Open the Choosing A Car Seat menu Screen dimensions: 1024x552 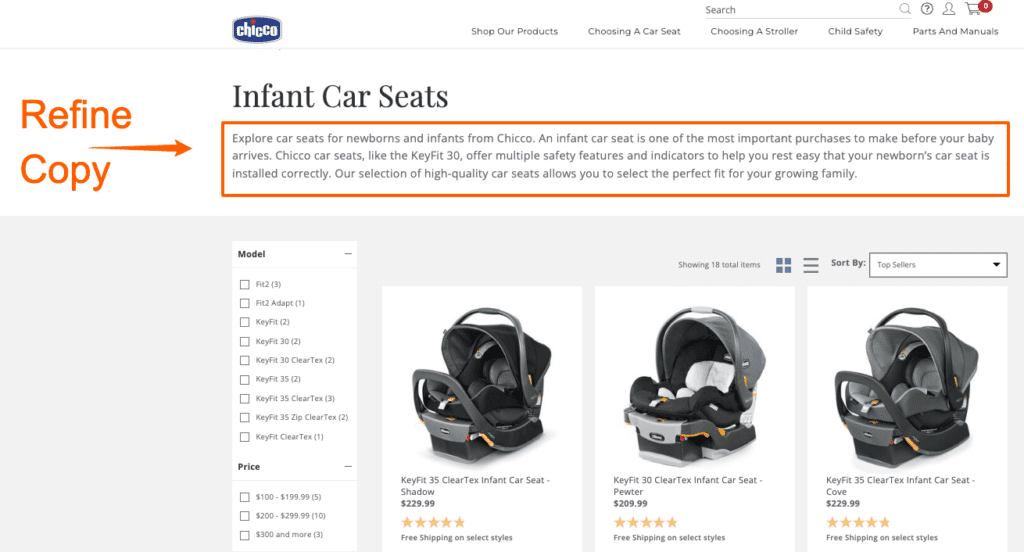(x=634, y=31)
